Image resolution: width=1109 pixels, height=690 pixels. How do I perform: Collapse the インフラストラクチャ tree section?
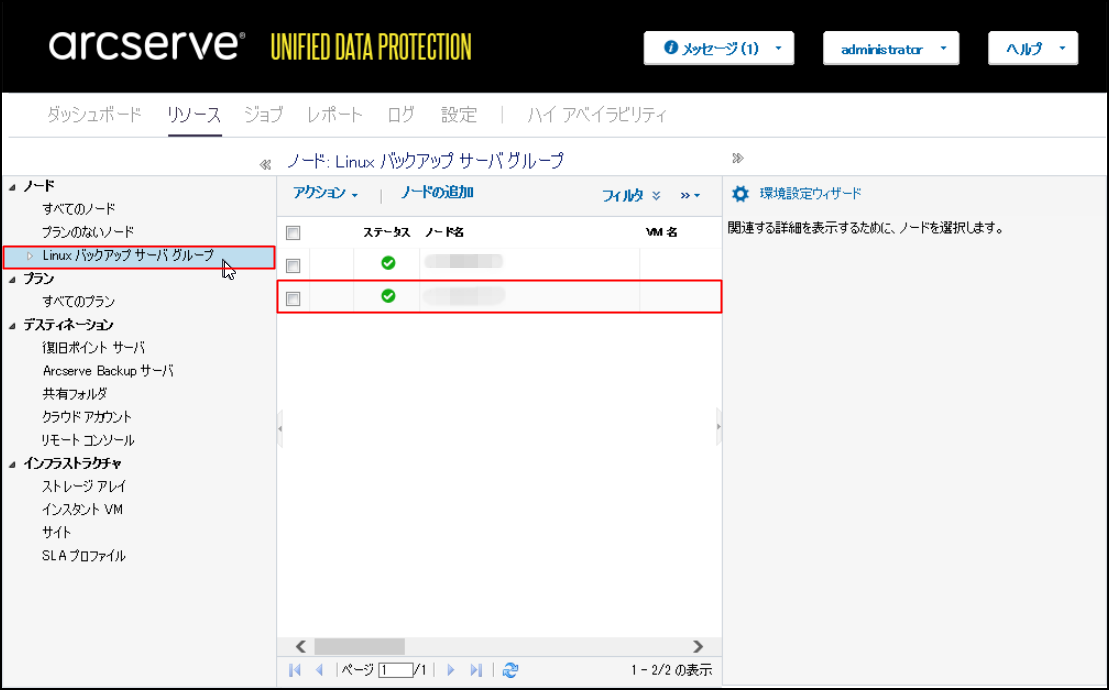click(x=12, y=464)
